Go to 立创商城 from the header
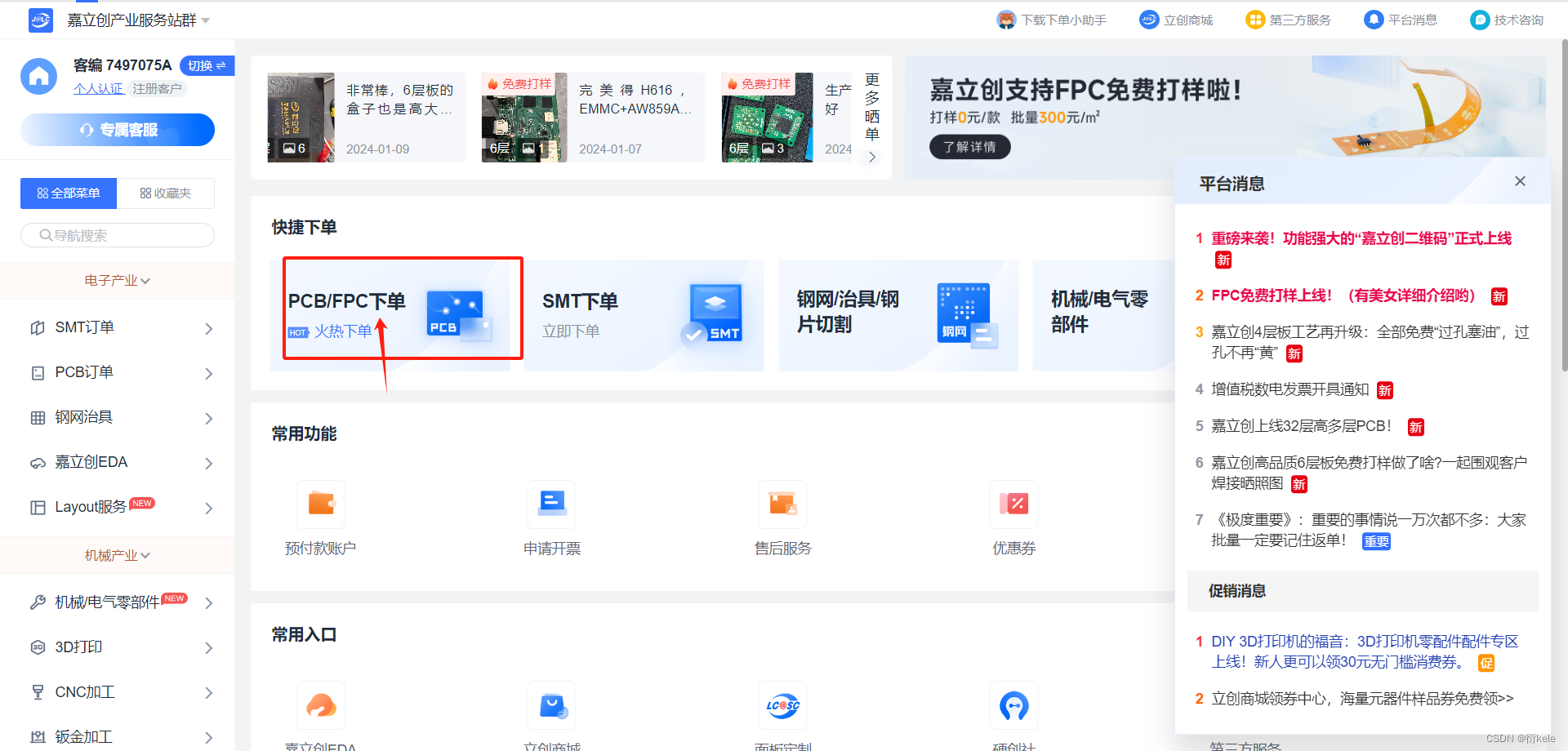Image resolution: width=1568 pixels, height=751 pixels. (x=1176, y=20)
